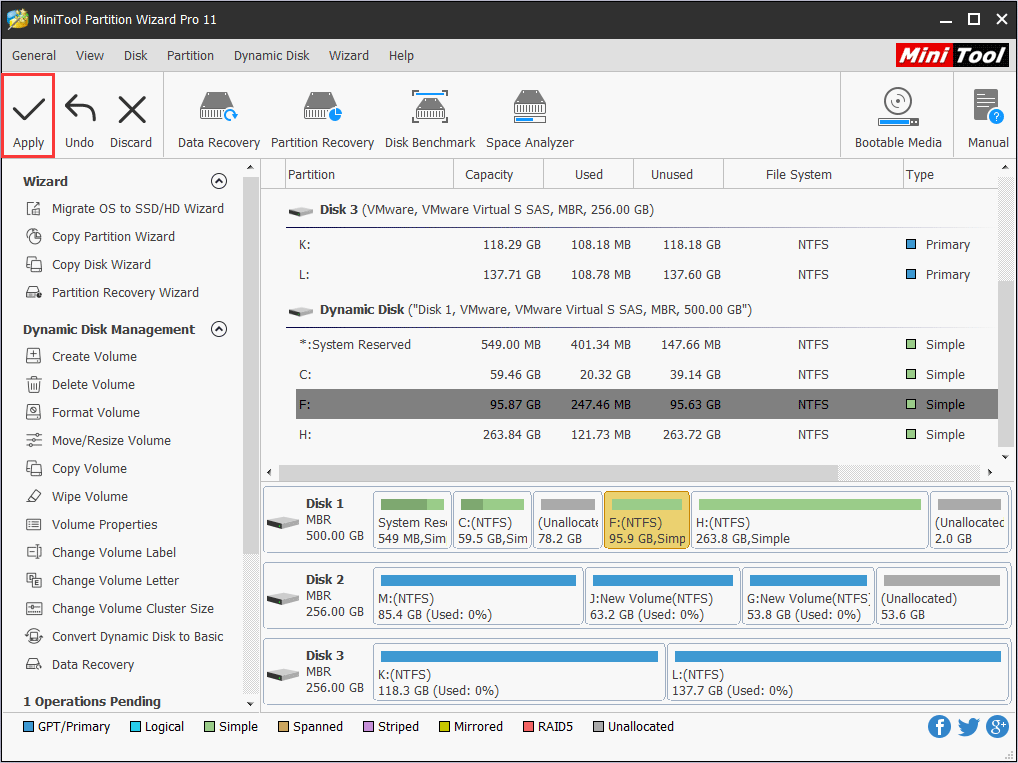Sort by Unused column header
This screenshot has height=763, width=1018.
678,175
